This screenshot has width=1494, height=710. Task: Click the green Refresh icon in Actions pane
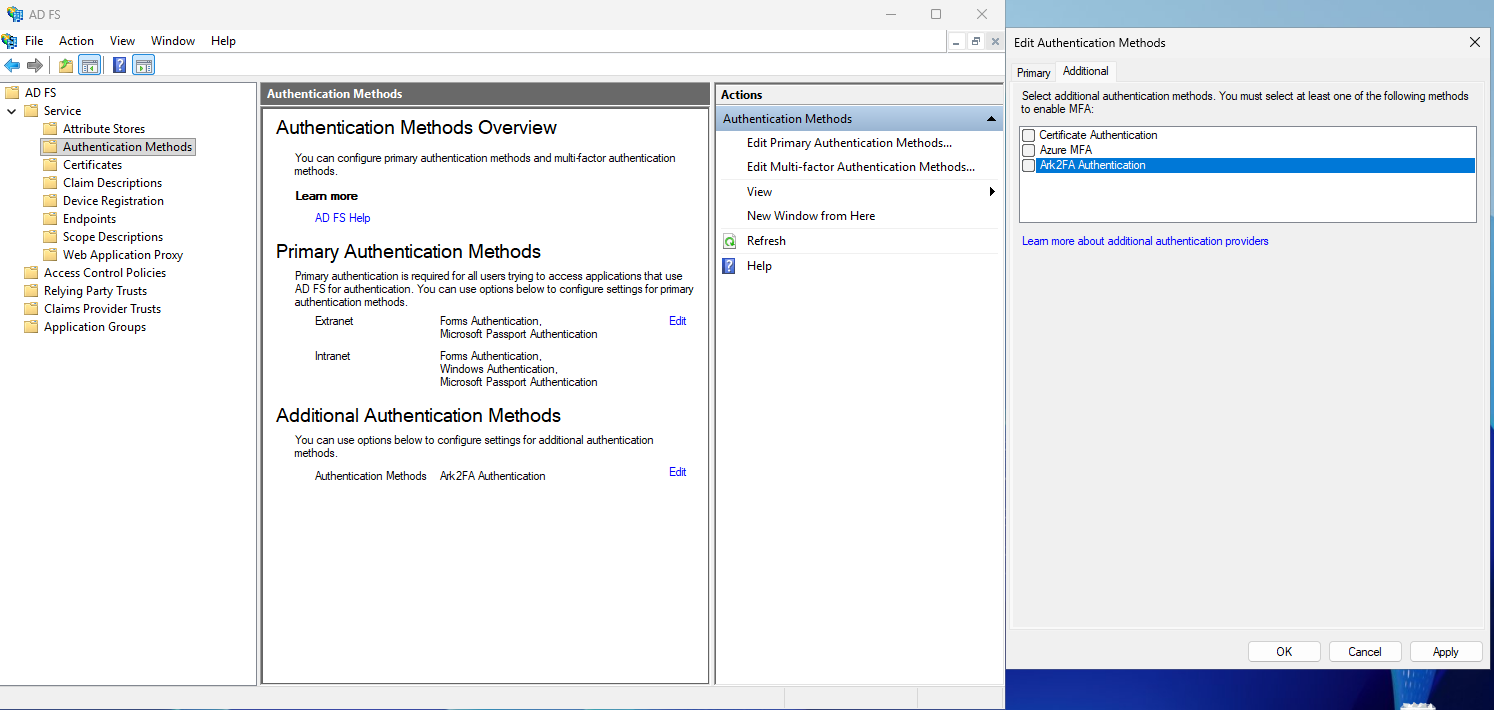[x=730, y=241]
